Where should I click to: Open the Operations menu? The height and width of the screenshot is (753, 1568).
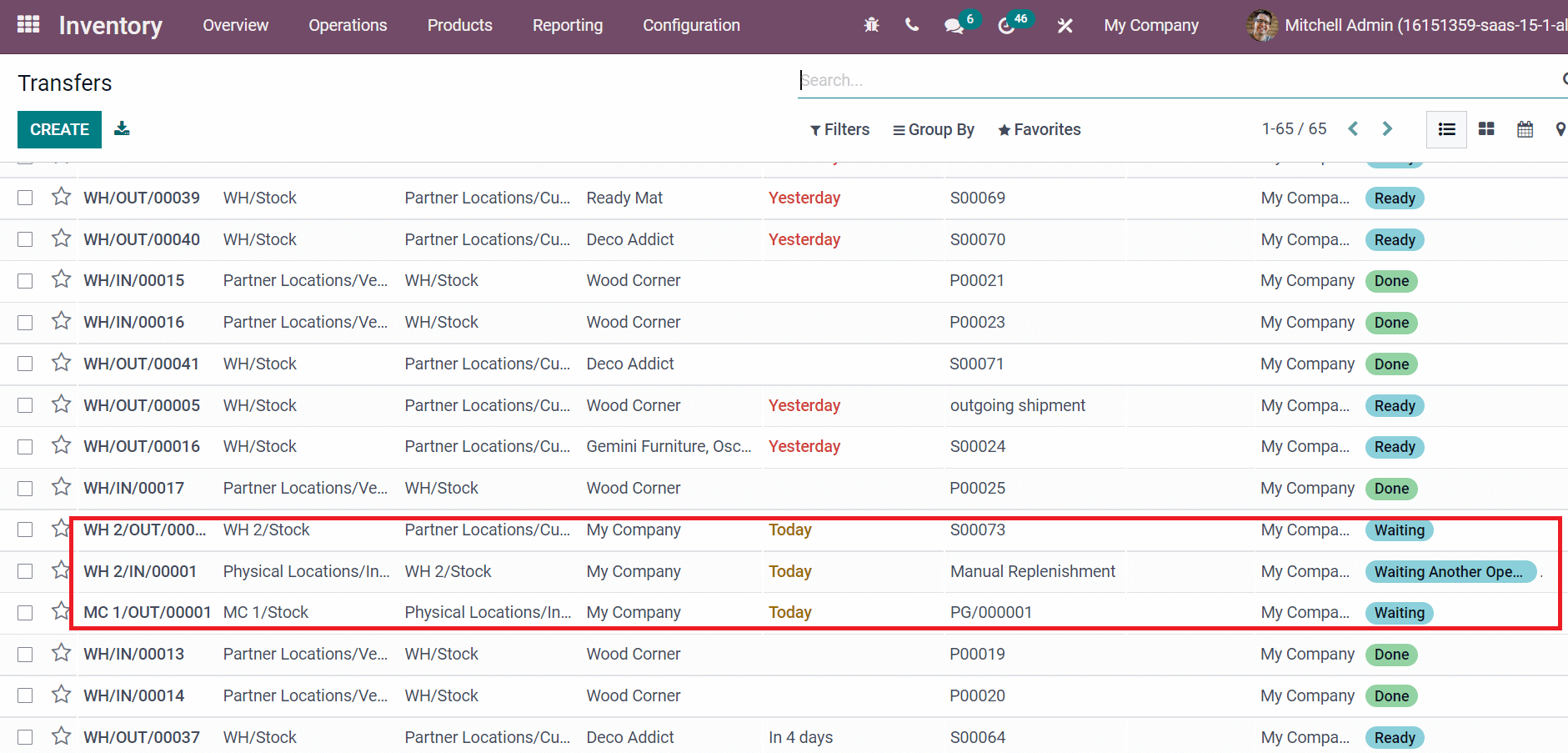click(348, 25)
